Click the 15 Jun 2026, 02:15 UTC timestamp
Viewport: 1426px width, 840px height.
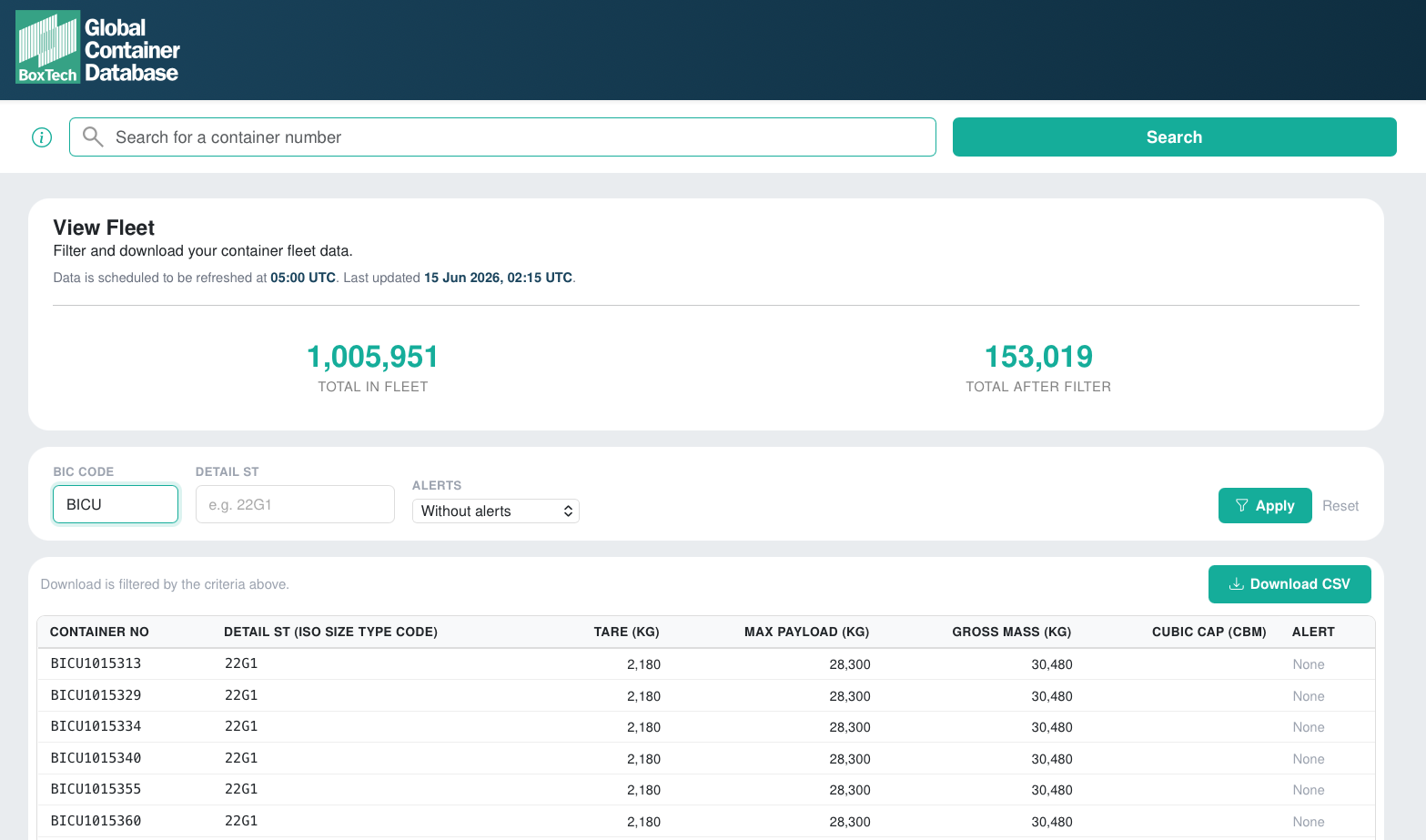498,278
